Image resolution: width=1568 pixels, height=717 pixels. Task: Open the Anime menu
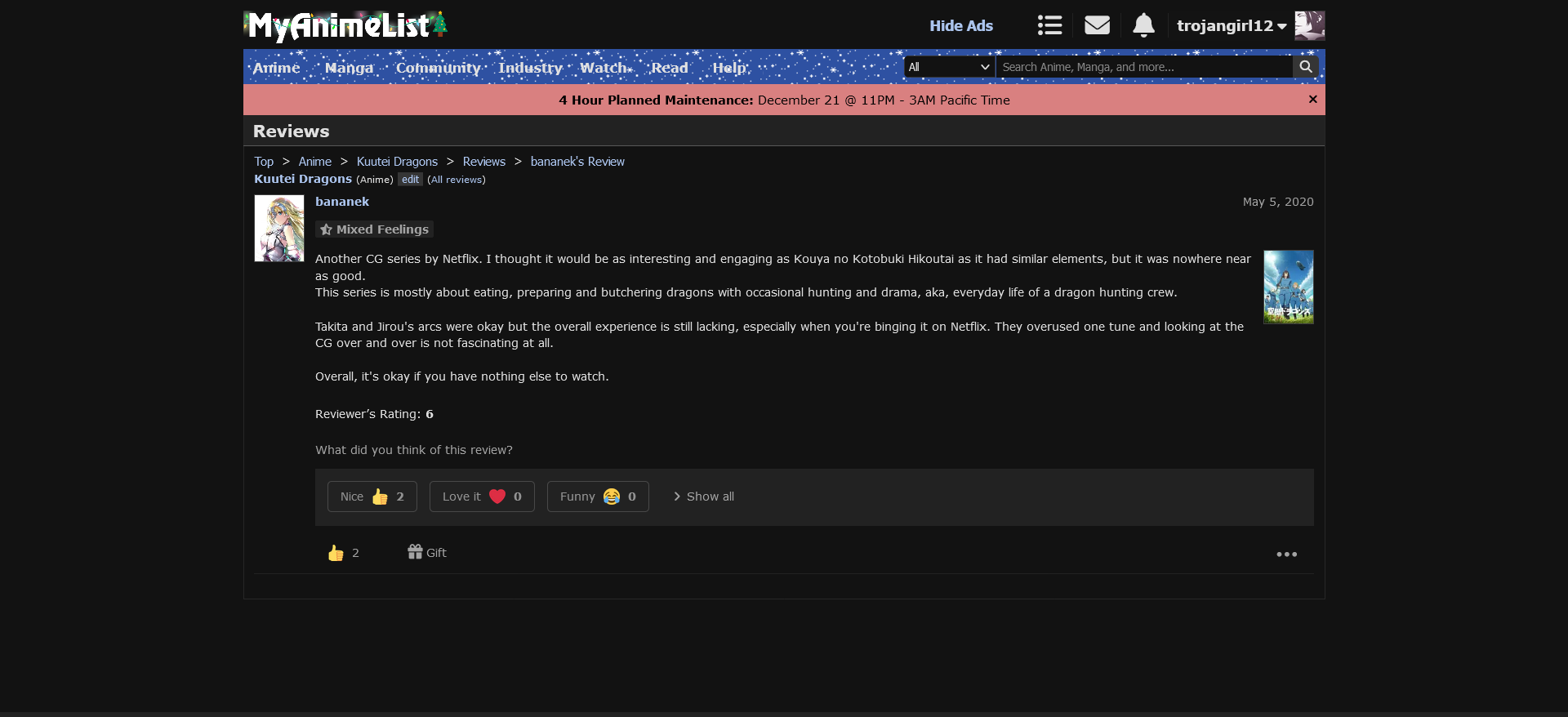(x=276, y=68)
